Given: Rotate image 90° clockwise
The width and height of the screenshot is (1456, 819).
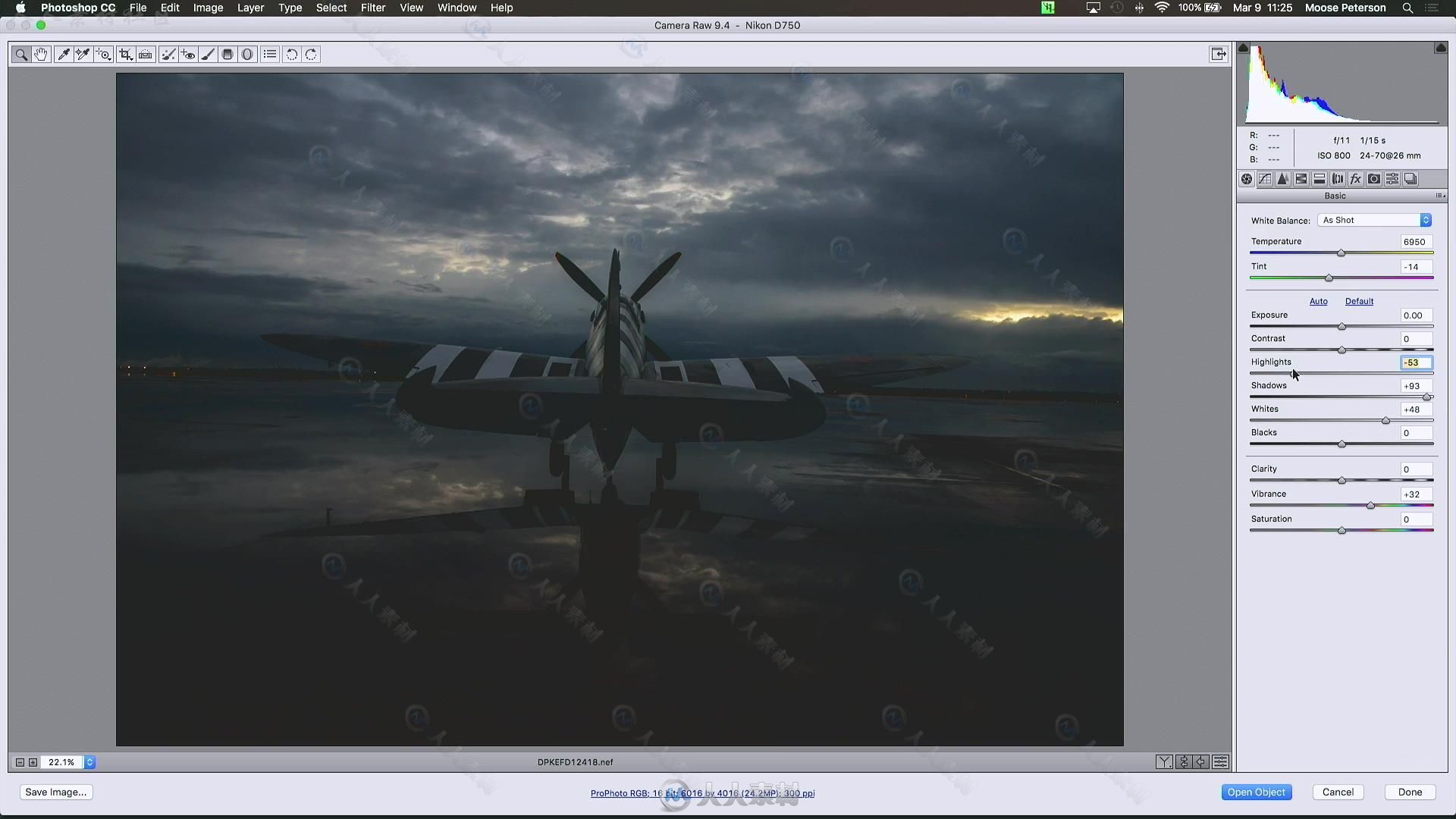Looking at the screenshot, I should (x=312, y=55).
